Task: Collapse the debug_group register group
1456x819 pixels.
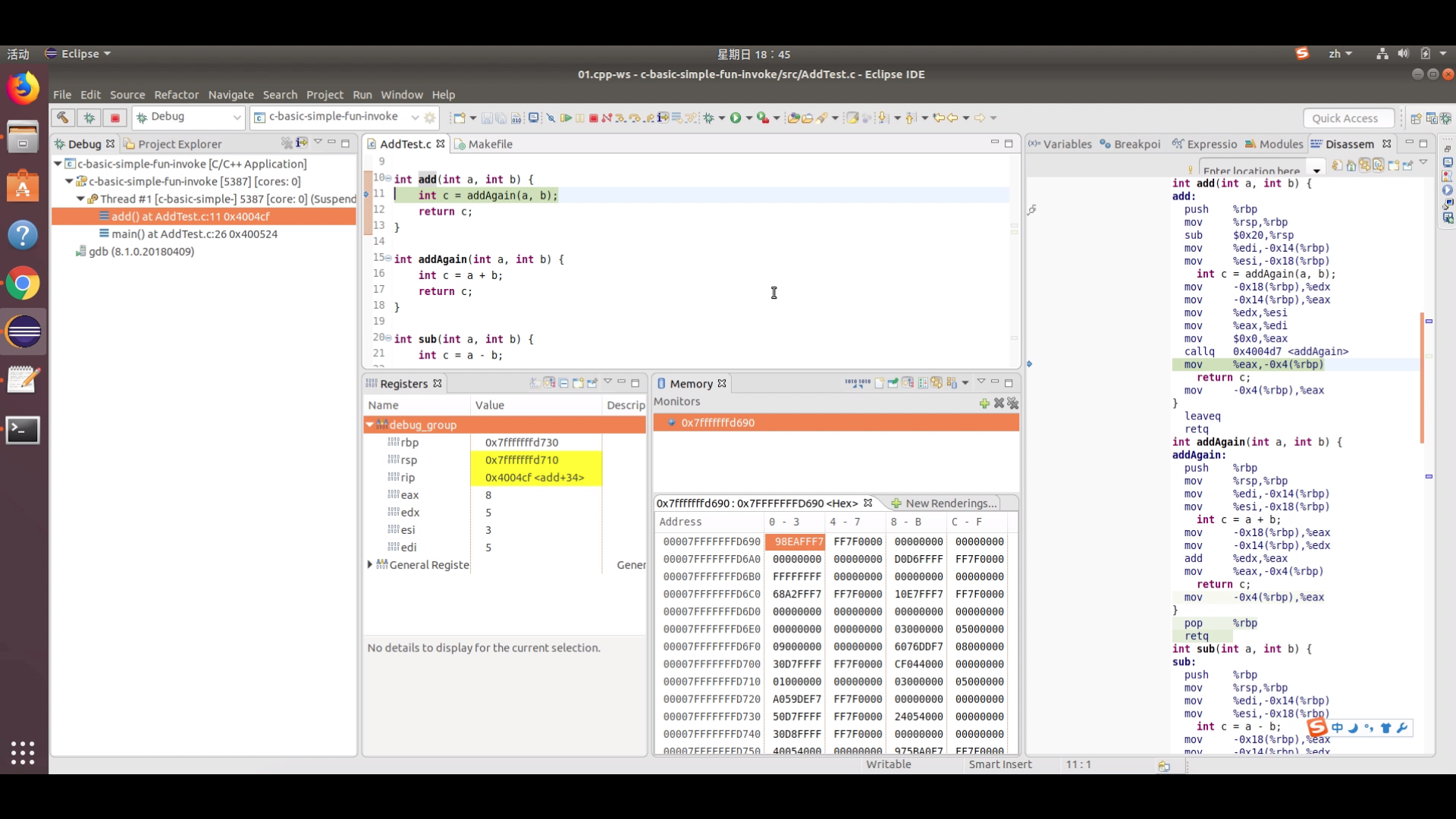Action: point(370,425)
